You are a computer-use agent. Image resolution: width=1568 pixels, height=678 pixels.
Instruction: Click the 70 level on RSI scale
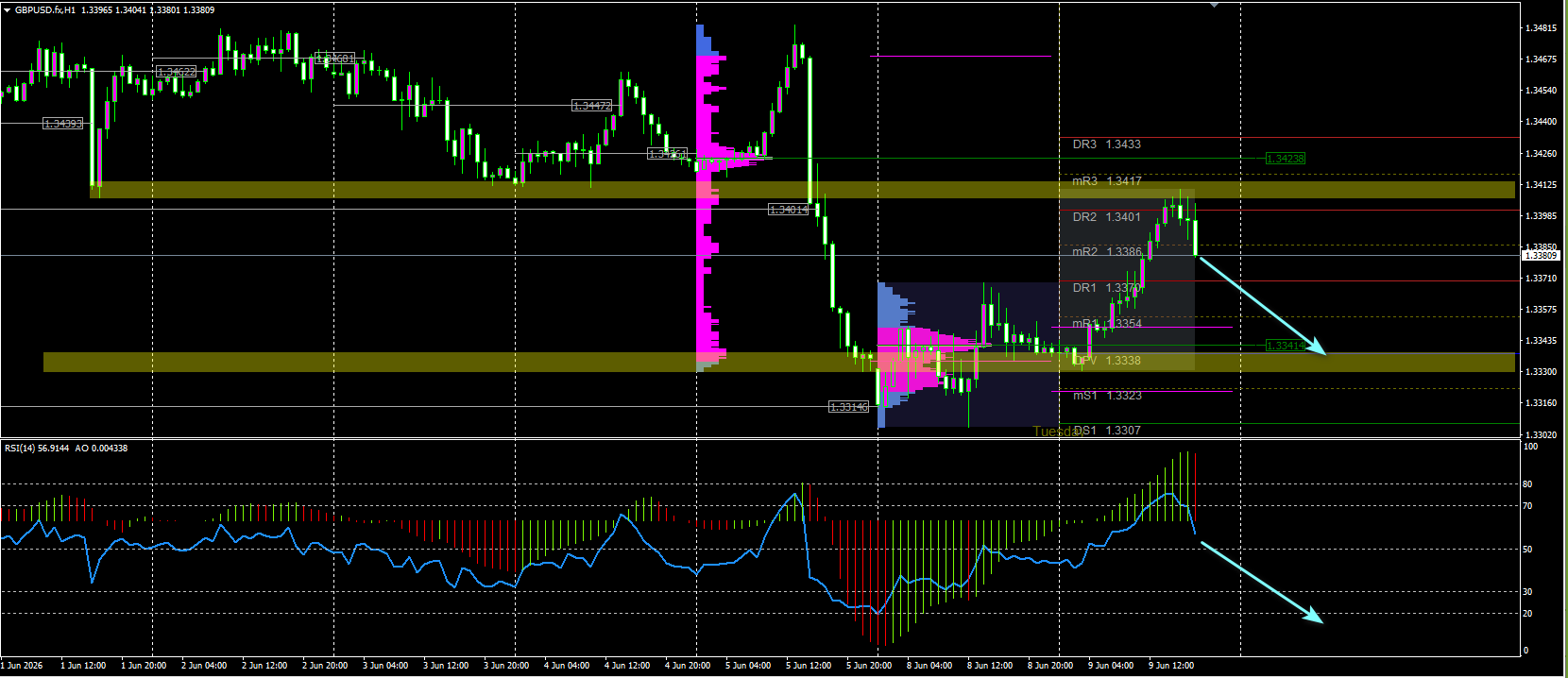click(x=1528, y=507)
